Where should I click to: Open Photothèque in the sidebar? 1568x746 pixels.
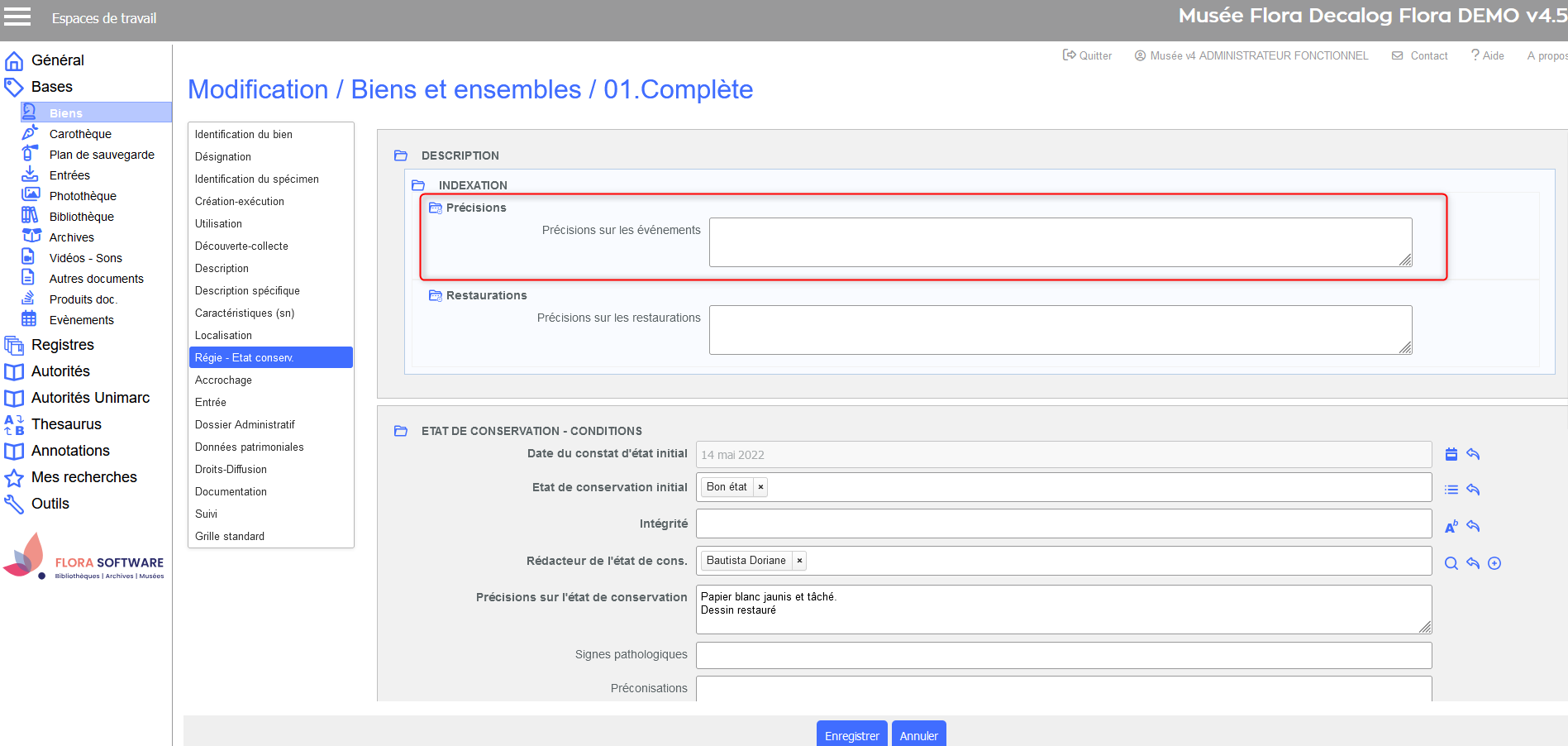(83, 196)
